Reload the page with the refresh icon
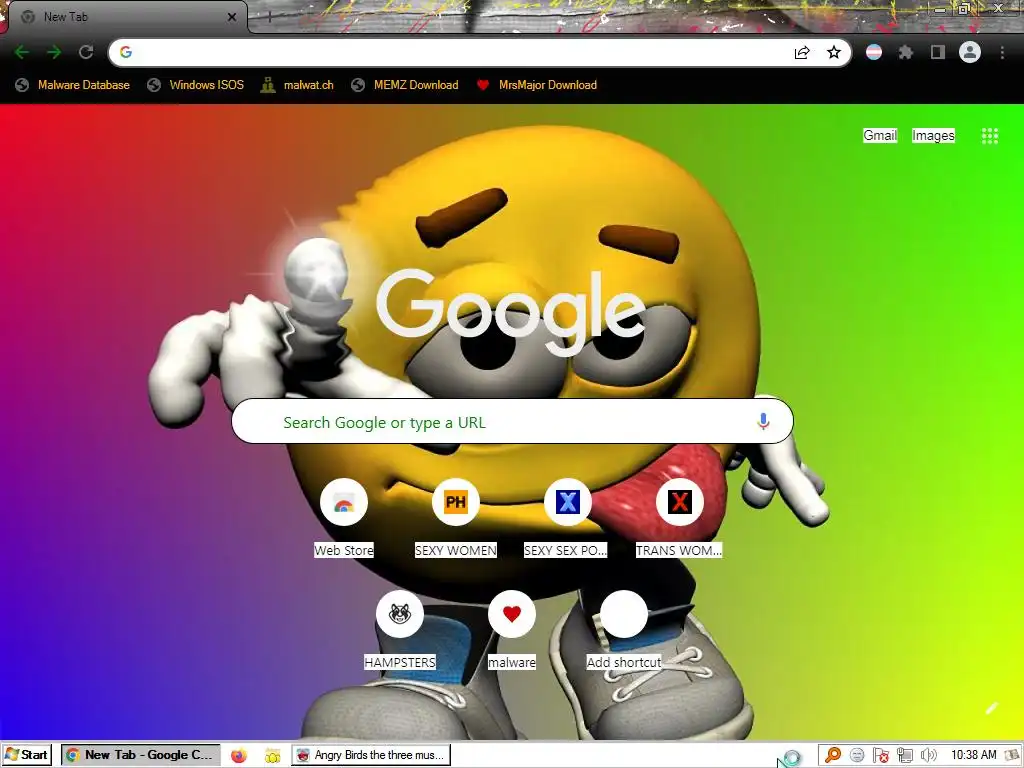The height and width of the screenshot is (768, 1024). (86, 52)
